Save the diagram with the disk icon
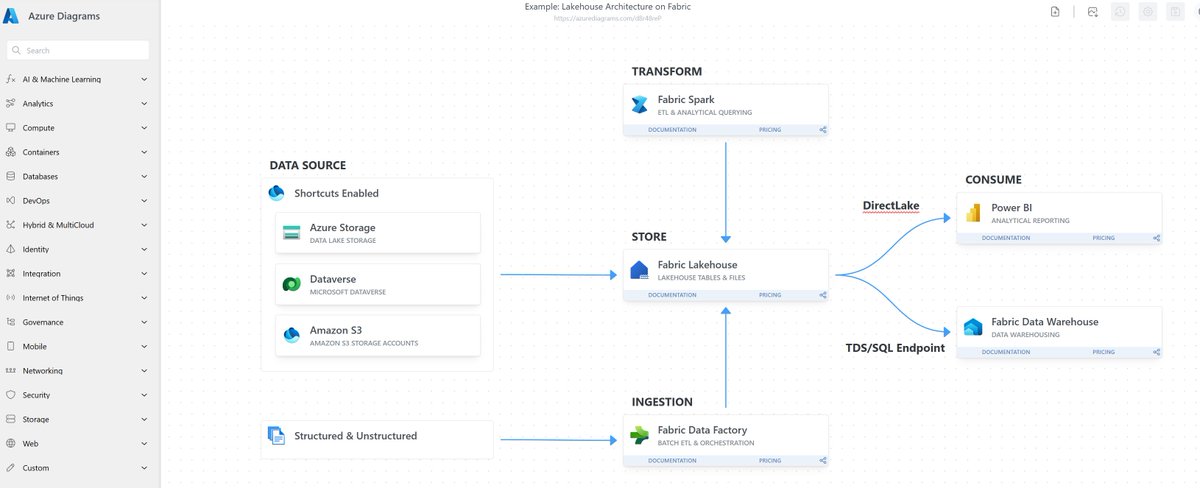Screen dimensions: 1200x488 (x=1177, y=12)
